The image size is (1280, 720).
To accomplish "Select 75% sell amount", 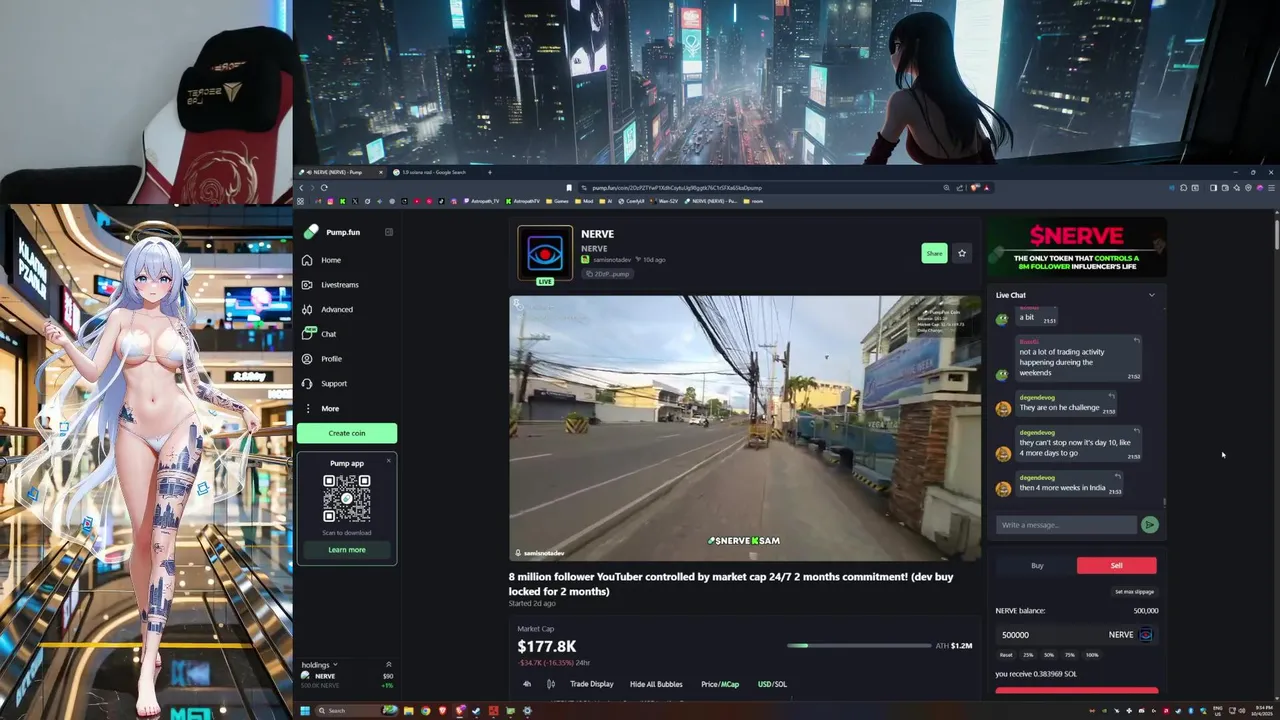I will 1070,655.
